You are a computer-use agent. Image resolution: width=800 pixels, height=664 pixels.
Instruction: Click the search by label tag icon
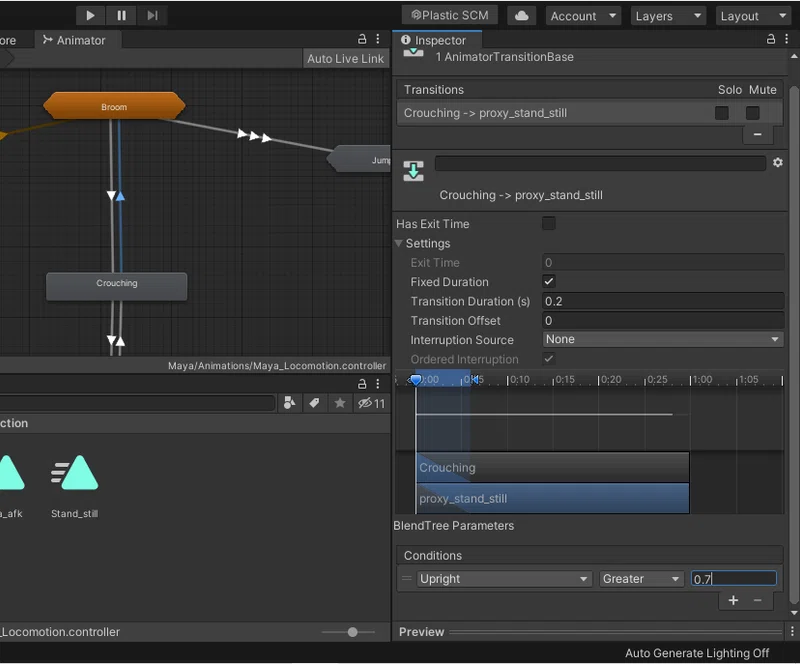tap(314, 403)
